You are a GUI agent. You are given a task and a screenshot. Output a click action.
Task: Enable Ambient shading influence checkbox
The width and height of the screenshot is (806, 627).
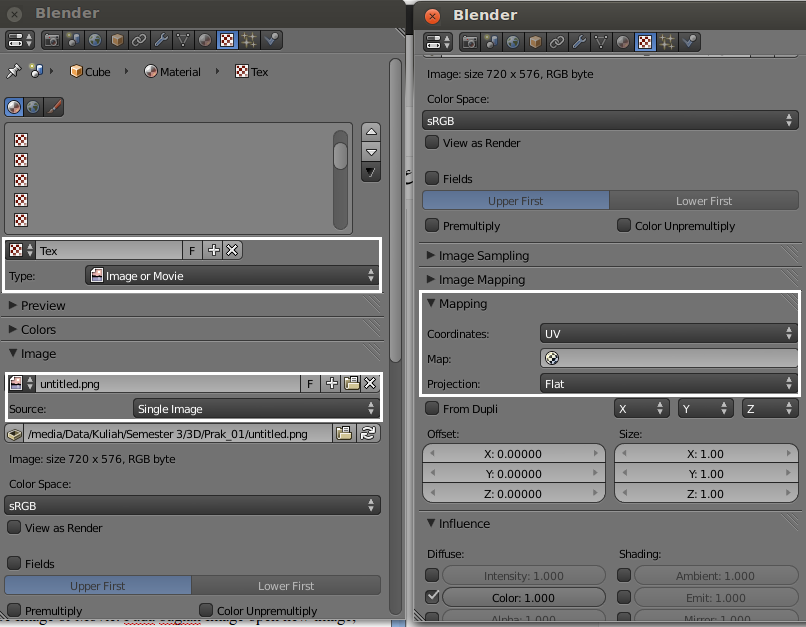(x=624, y=575)
